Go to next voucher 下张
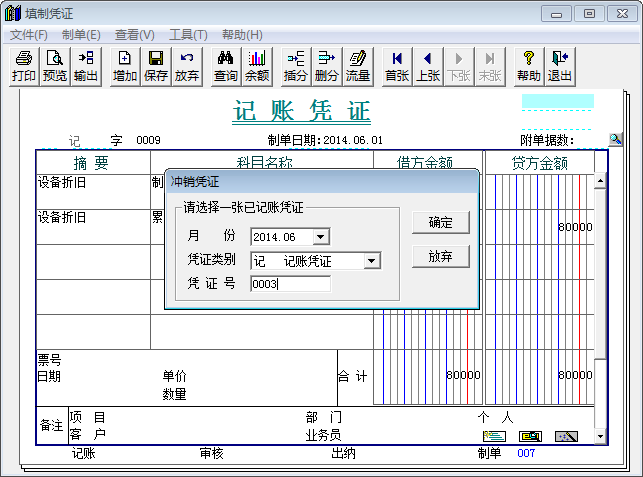 click(459, 66)
